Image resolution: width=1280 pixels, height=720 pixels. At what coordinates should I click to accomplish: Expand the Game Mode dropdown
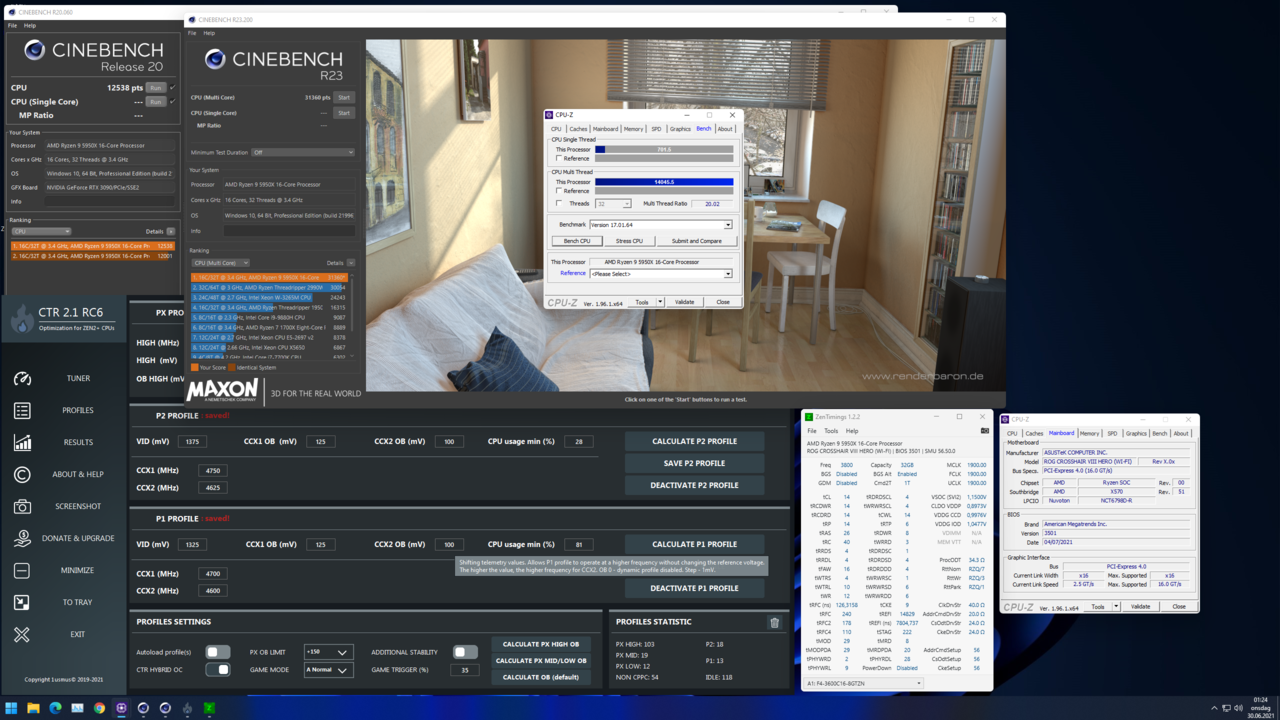coord(328,670)
